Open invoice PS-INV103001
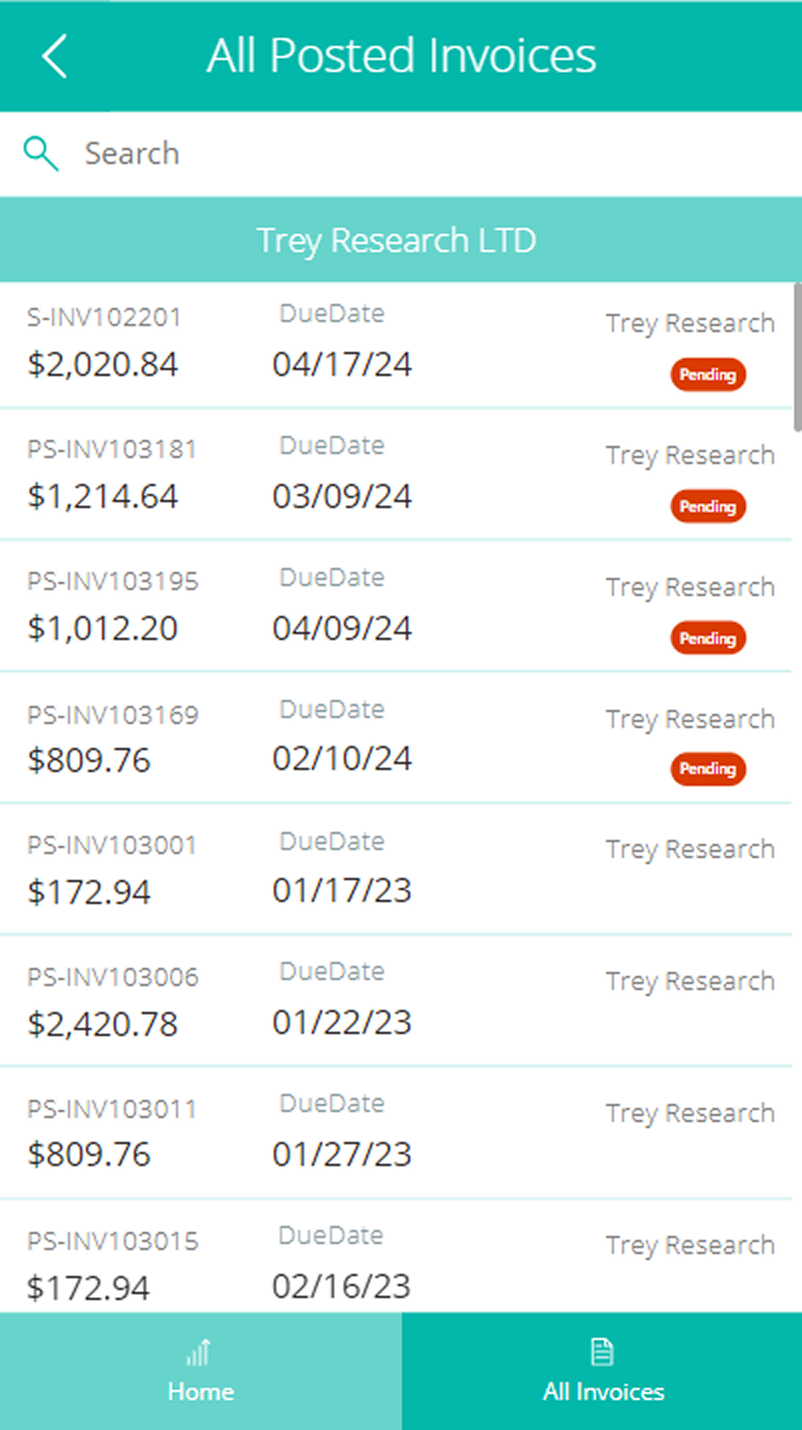Viewport: 802px width, 1430px height. click(112, 846)
